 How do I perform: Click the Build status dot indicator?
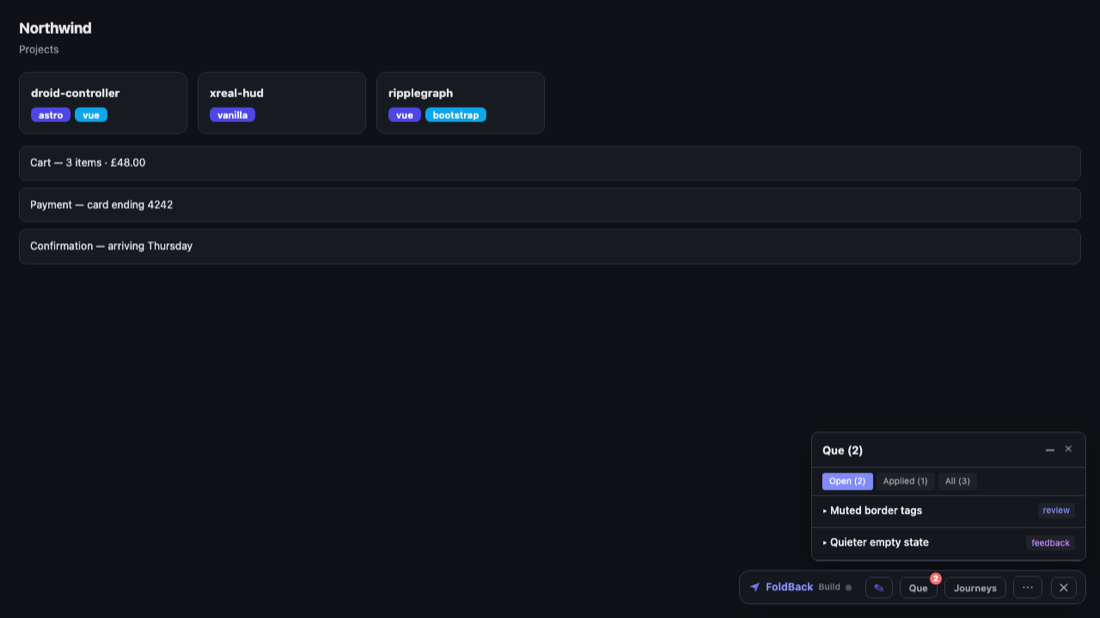pos(849,587)
